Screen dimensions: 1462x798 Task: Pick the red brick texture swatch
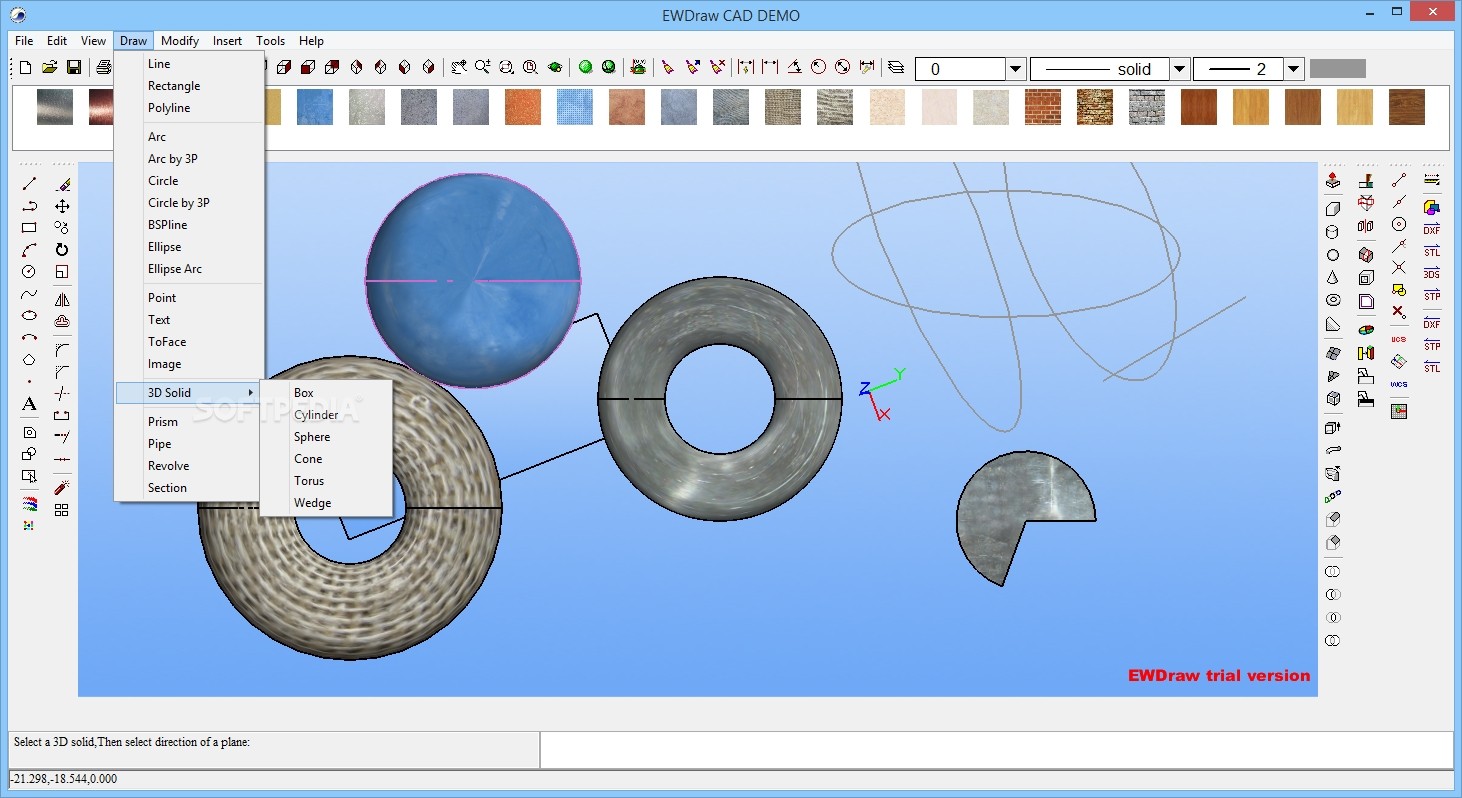1043,107
